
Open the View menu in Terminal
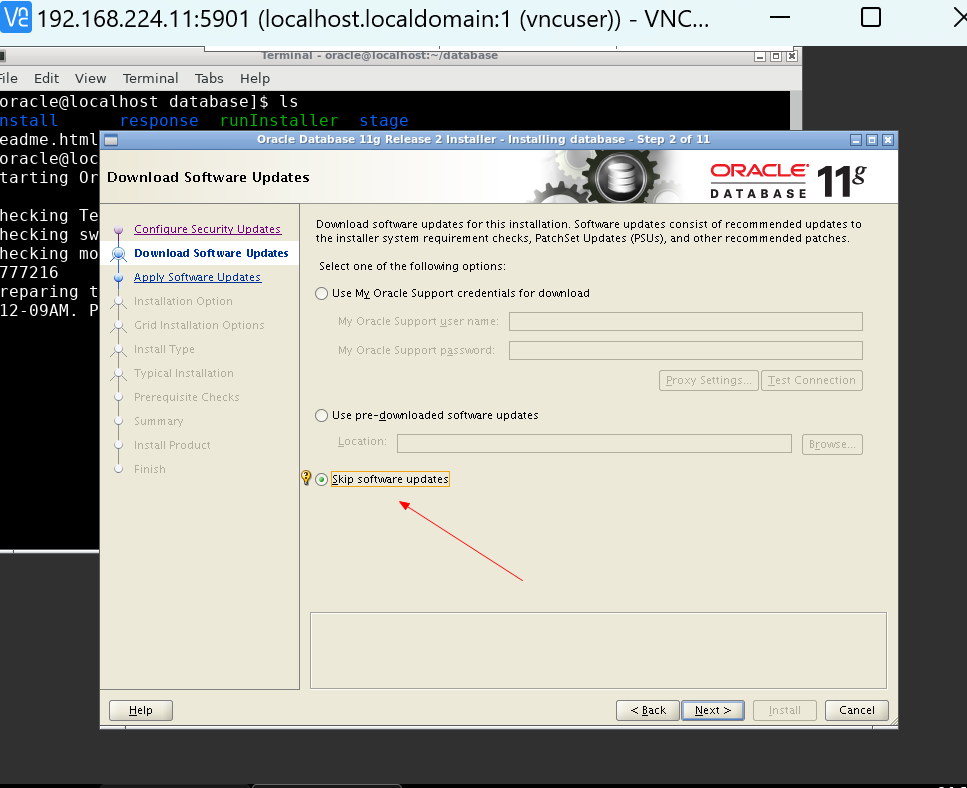pos(91,79)
